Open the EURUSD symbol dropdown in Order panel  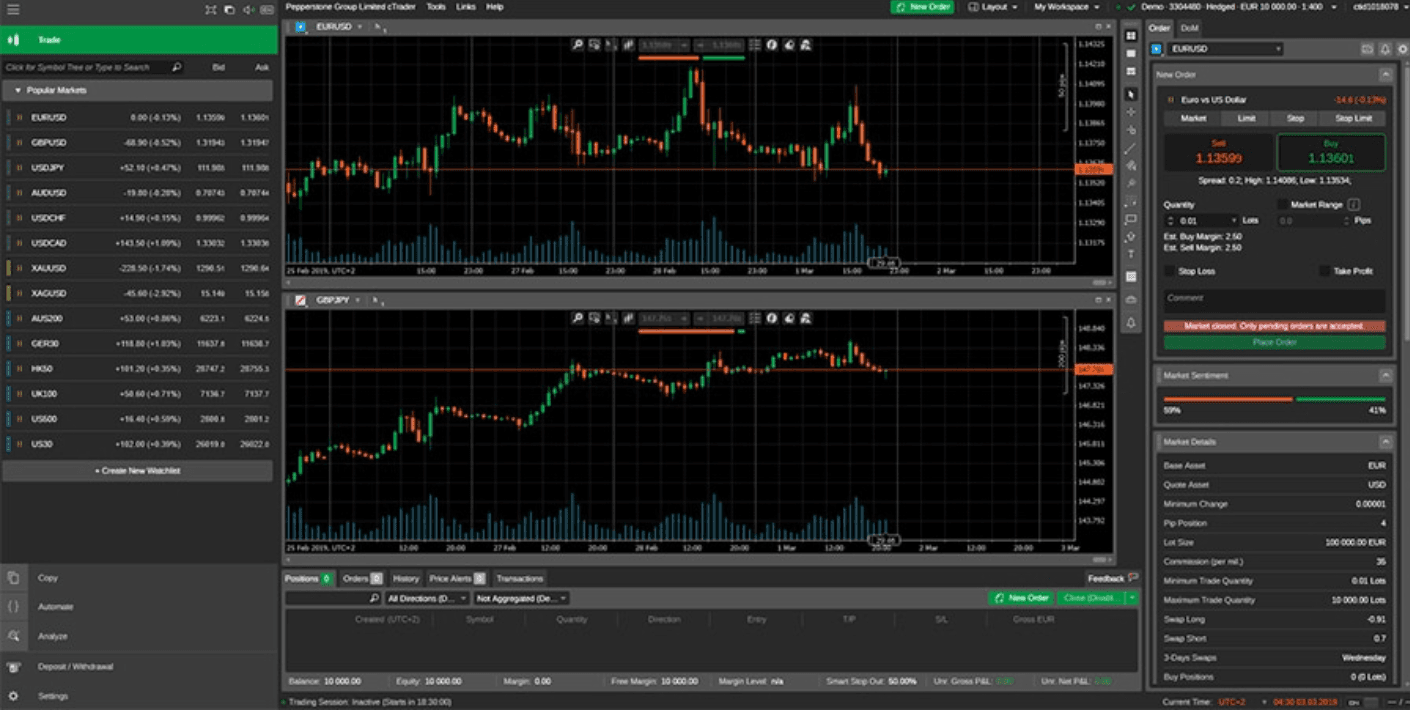point(1225,49)
